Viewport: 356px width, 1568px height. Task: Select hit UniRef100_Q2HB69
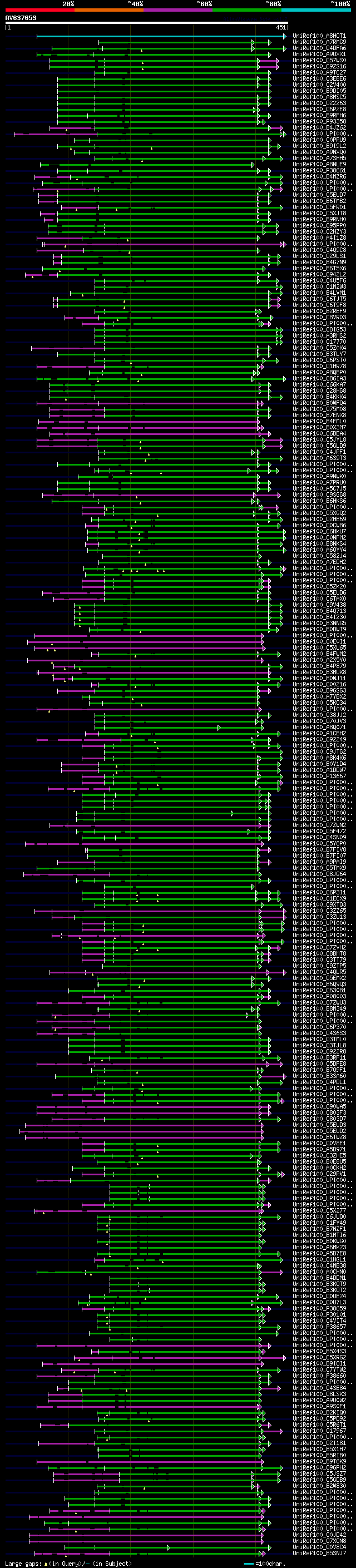coord(319,519)
